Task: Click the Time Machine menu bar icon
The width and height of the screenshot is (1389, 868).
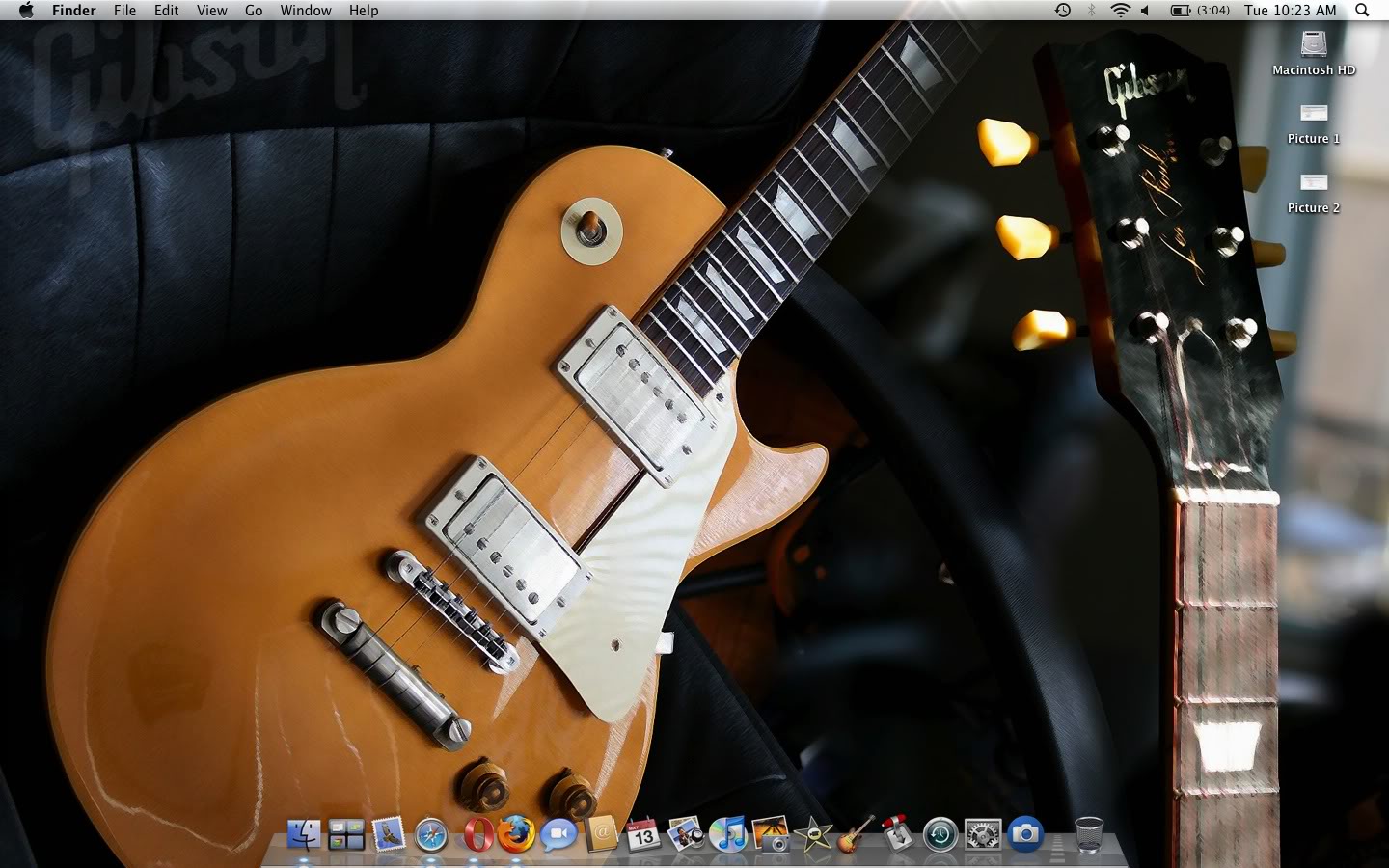Action: click(1062, 10)
